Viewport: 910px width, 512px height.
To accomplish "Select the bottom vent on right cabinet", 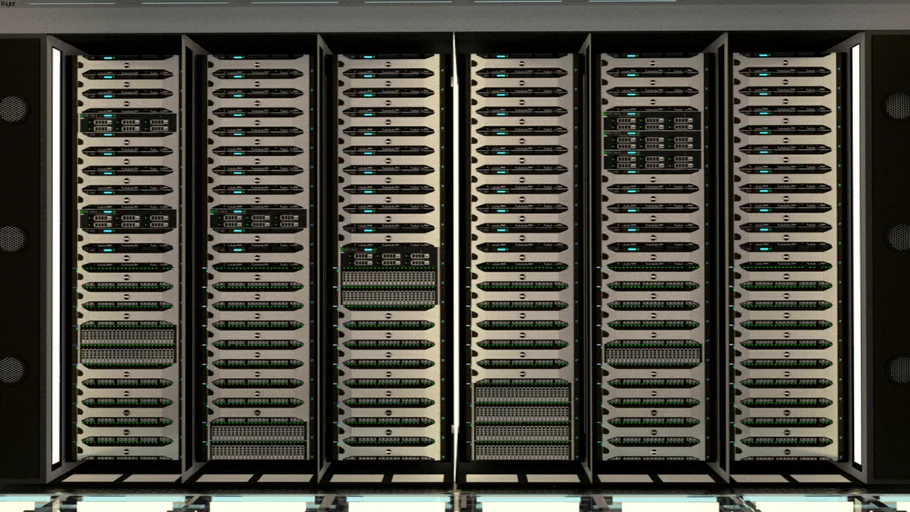I will (x=897, y=369).
